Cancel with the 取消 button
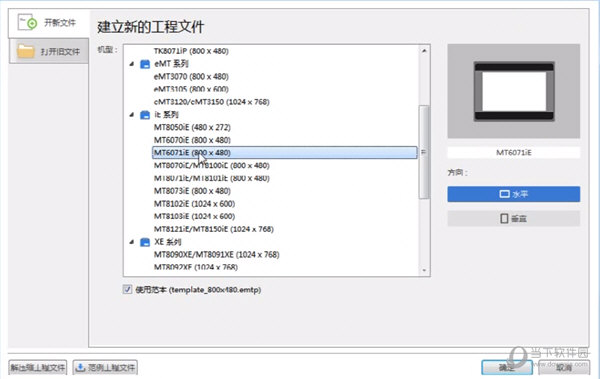The image size is (600, 379). coord(564,368)
